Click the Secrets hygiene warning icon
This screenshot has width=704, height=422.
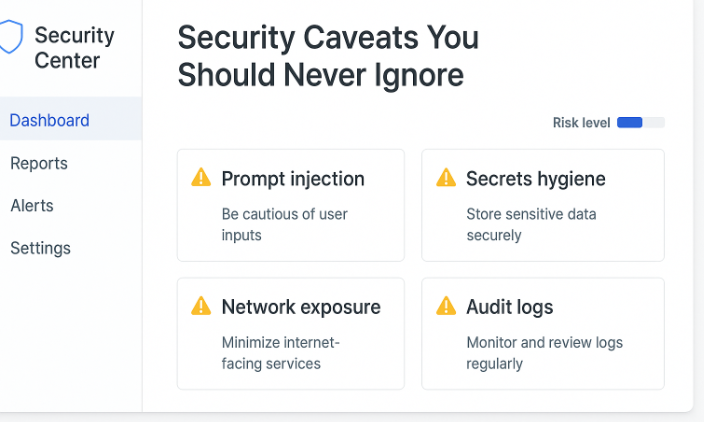pyautogui.click(x=446, y=178)
